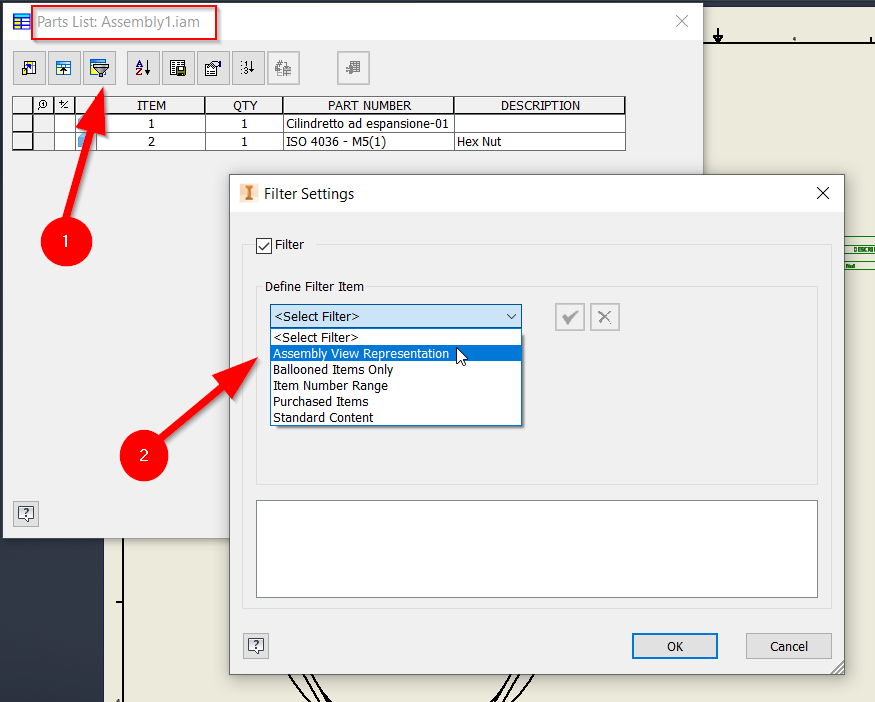
Task: Click the DESCRIPTION column header
Action: (539, 105)
